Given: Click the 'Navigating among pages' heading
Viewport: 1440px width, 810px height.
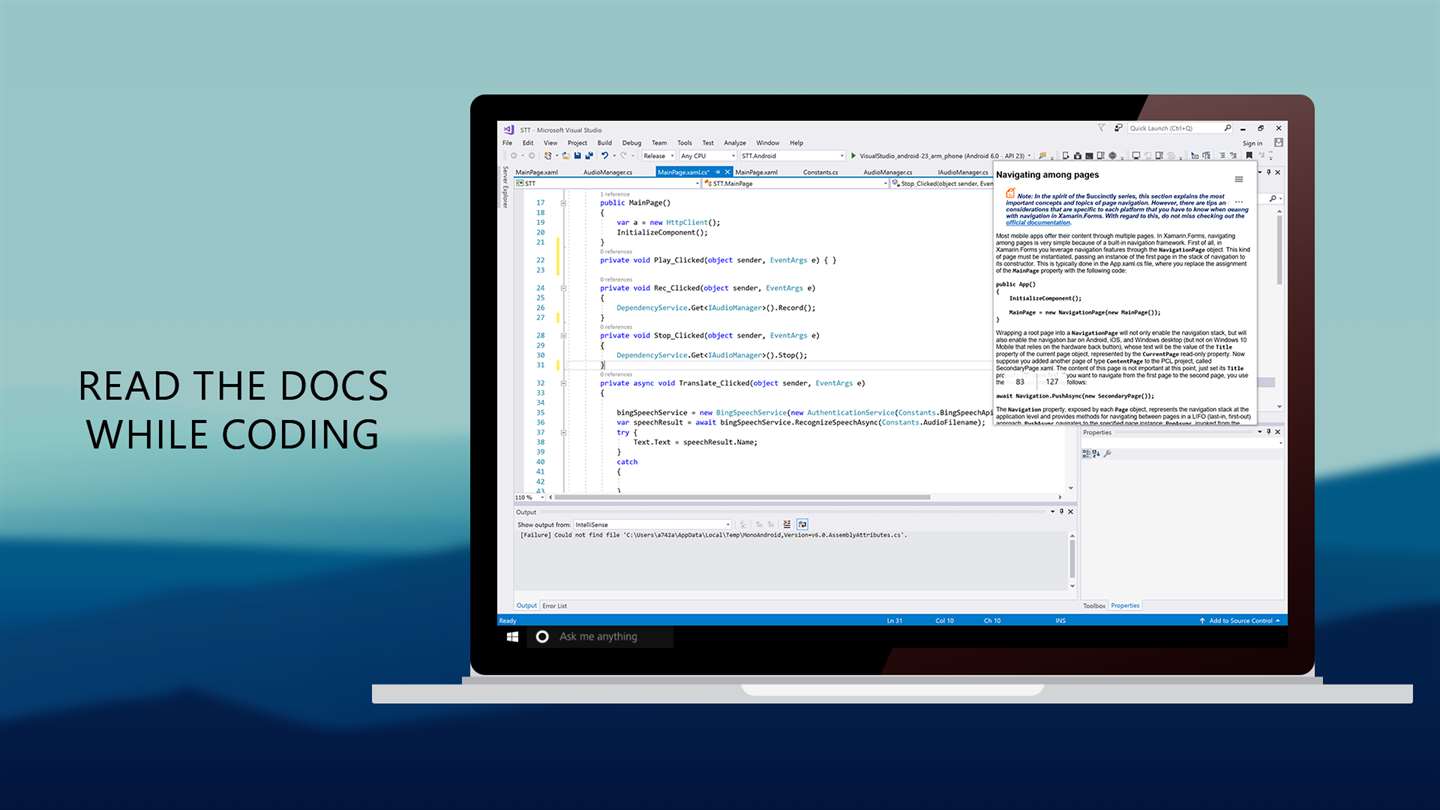Looking at the screenshot, I should tap(1047, 175).
